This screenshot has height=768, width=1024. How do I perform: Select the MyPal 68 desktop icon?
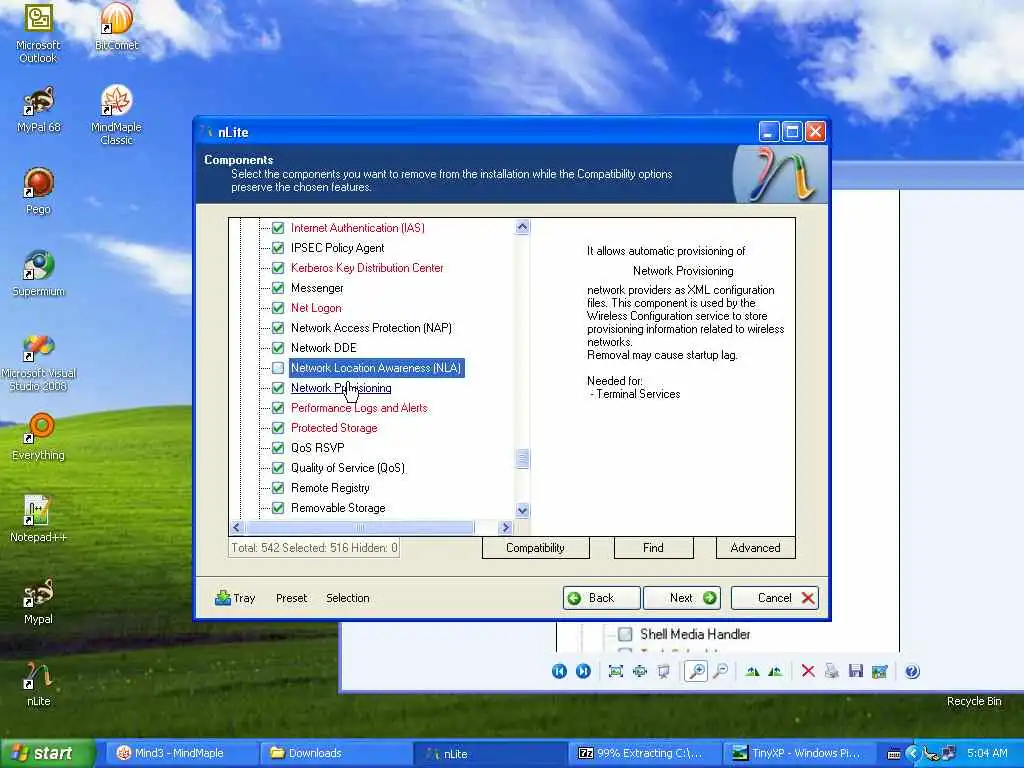tap(39, 110)
